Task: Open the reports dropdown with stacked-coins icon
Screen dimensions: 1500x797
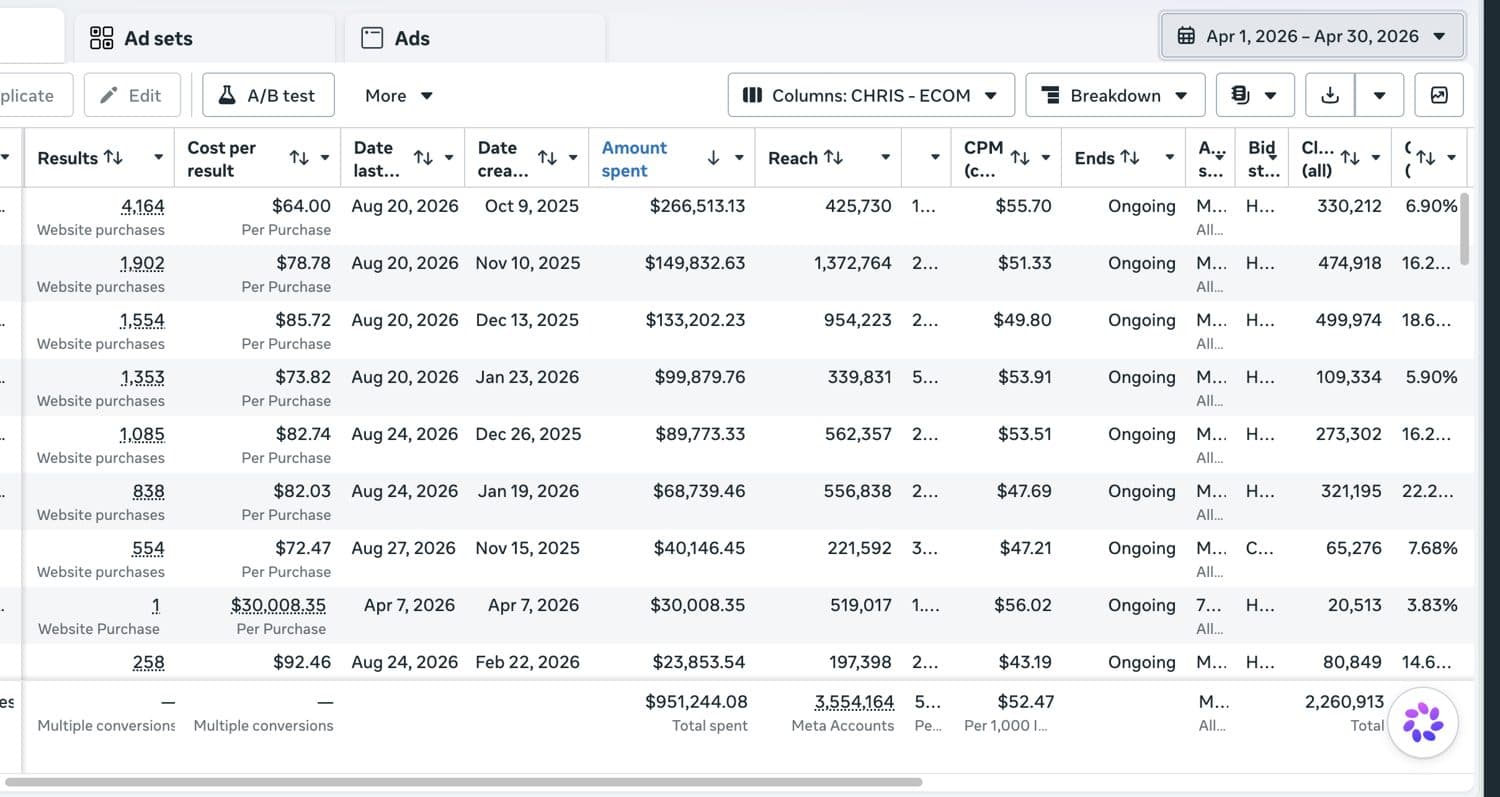Action: coord(1255,95)
